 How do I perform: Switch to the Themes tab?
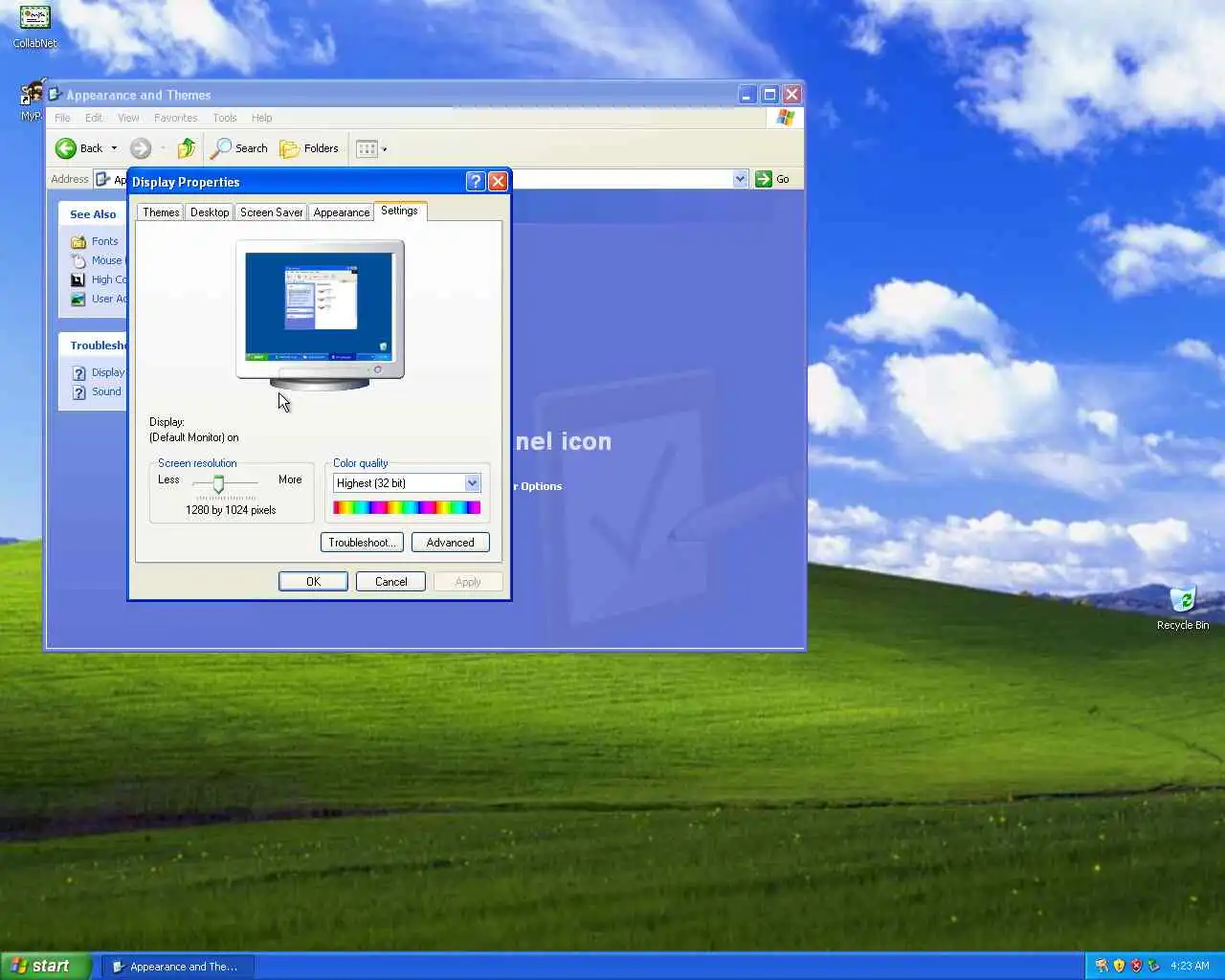pos(161,212)
